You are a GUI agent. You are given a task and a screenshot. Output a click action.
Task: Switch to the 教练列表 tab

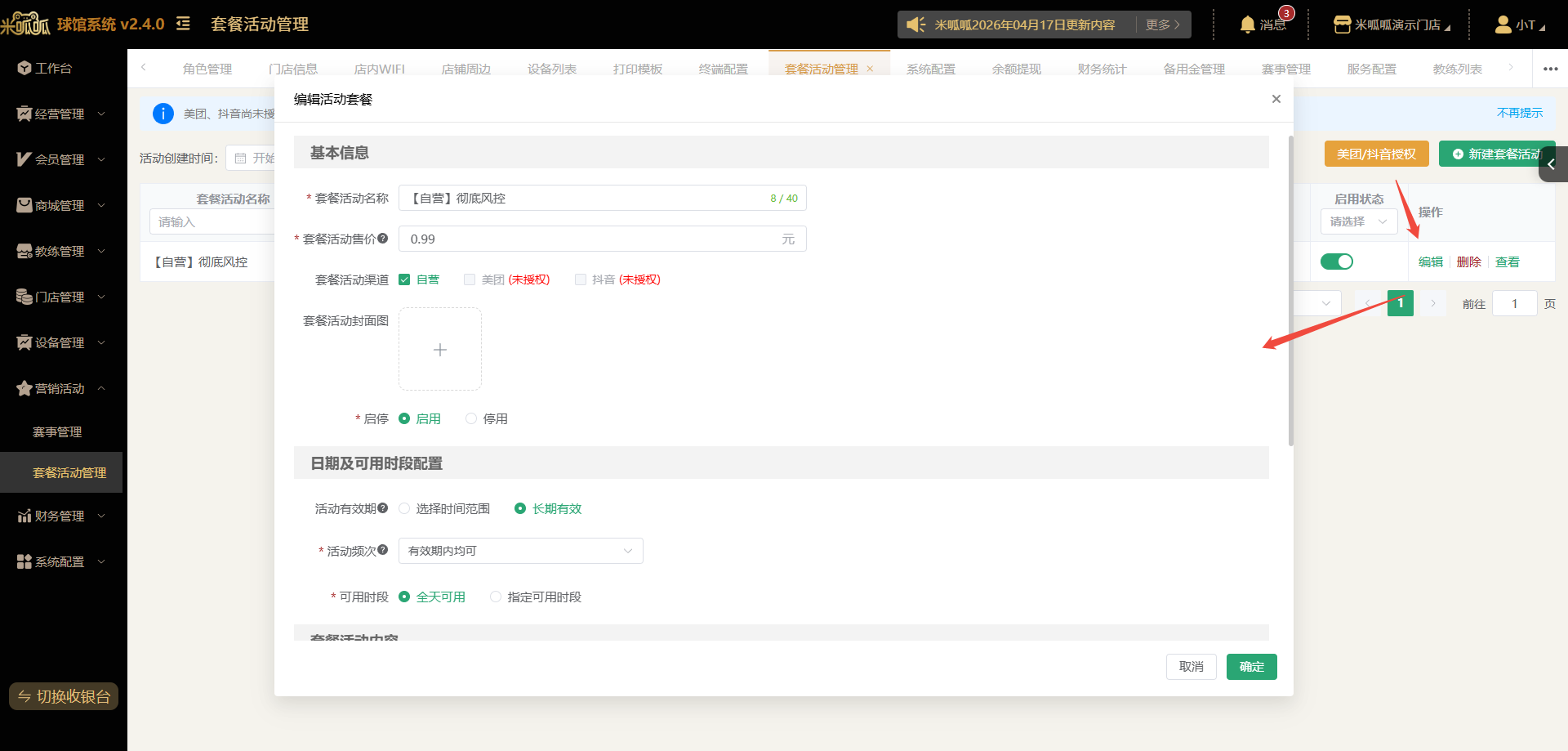(1458, 69)
